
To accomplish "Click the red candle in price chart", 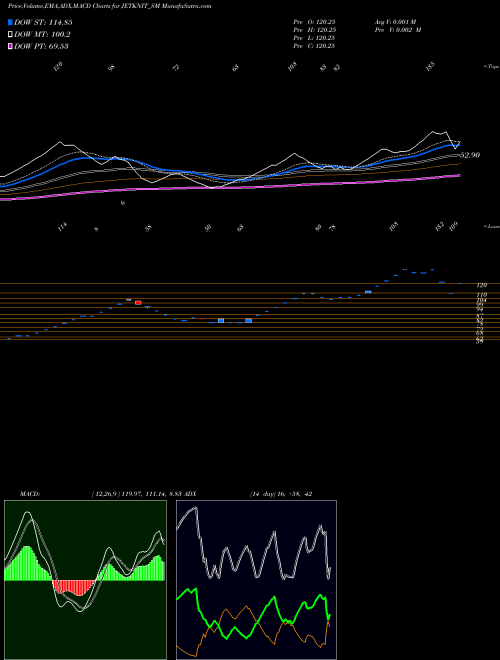I will 138,303.
